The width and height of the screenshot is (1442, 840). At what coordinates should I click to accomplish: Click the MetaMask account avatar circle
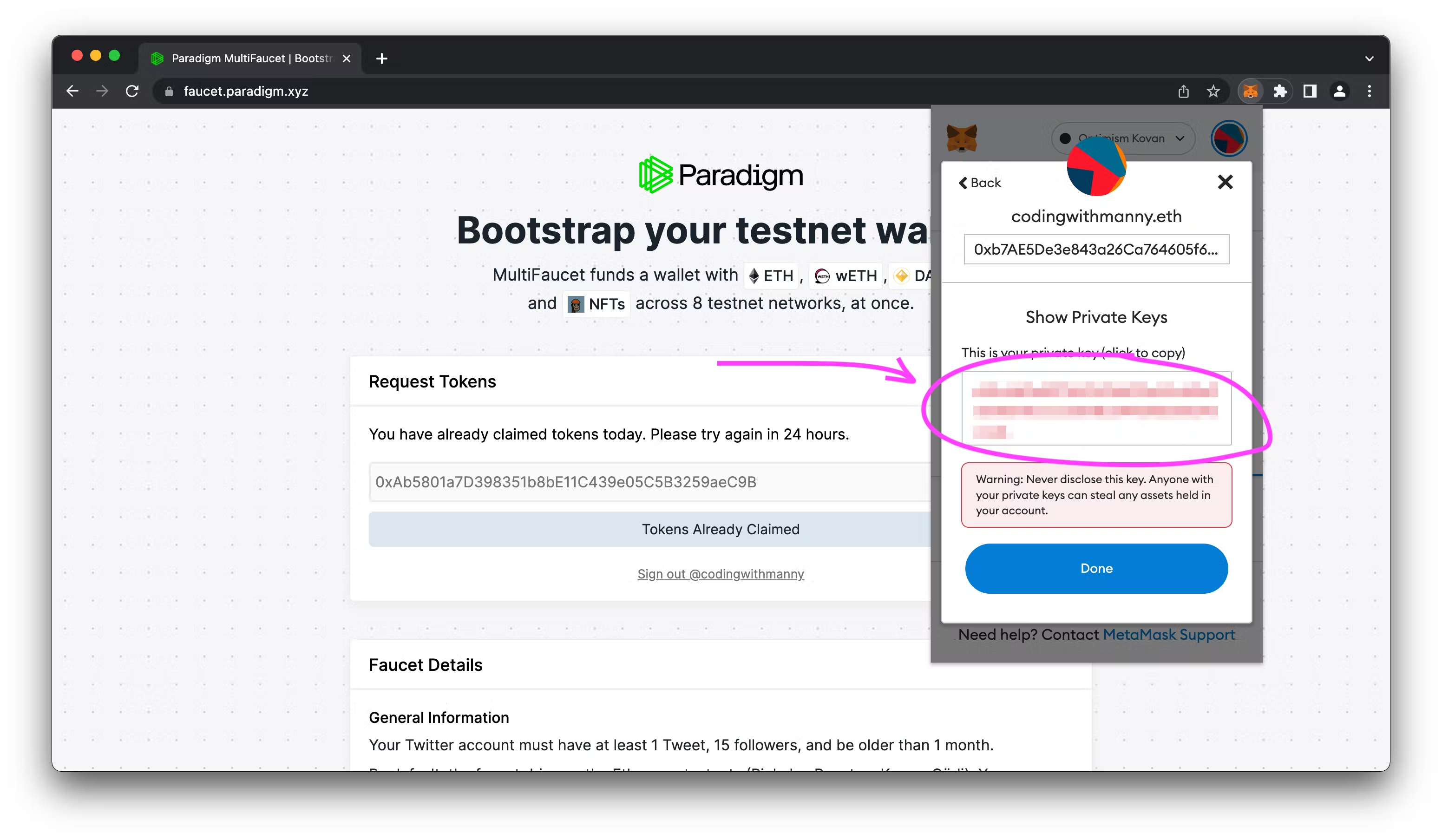[1229, 138]
